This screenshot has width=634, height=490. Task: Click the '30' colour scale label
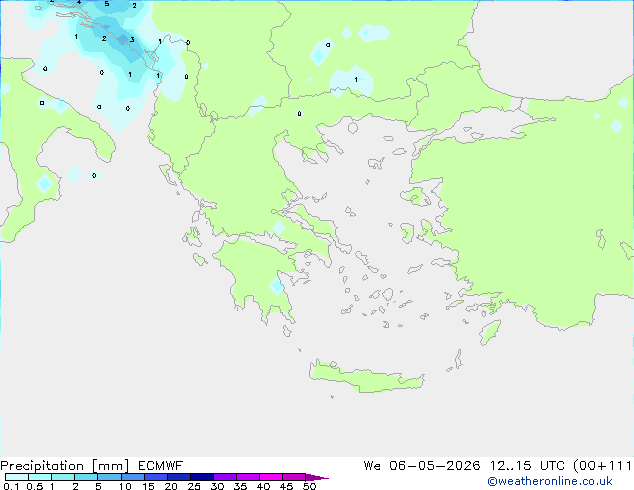point(217,486)
